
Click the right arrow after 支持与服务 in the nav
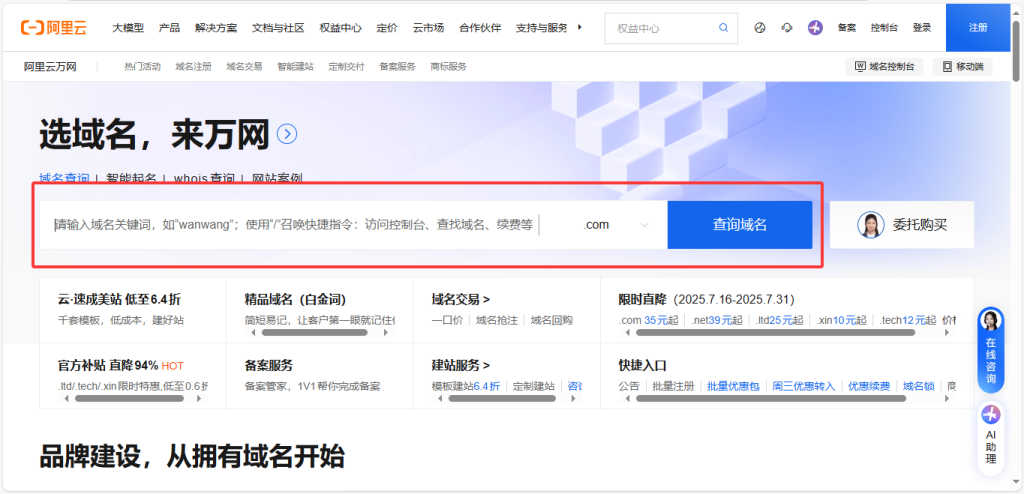pyautogui.click(x=580, y=27)
